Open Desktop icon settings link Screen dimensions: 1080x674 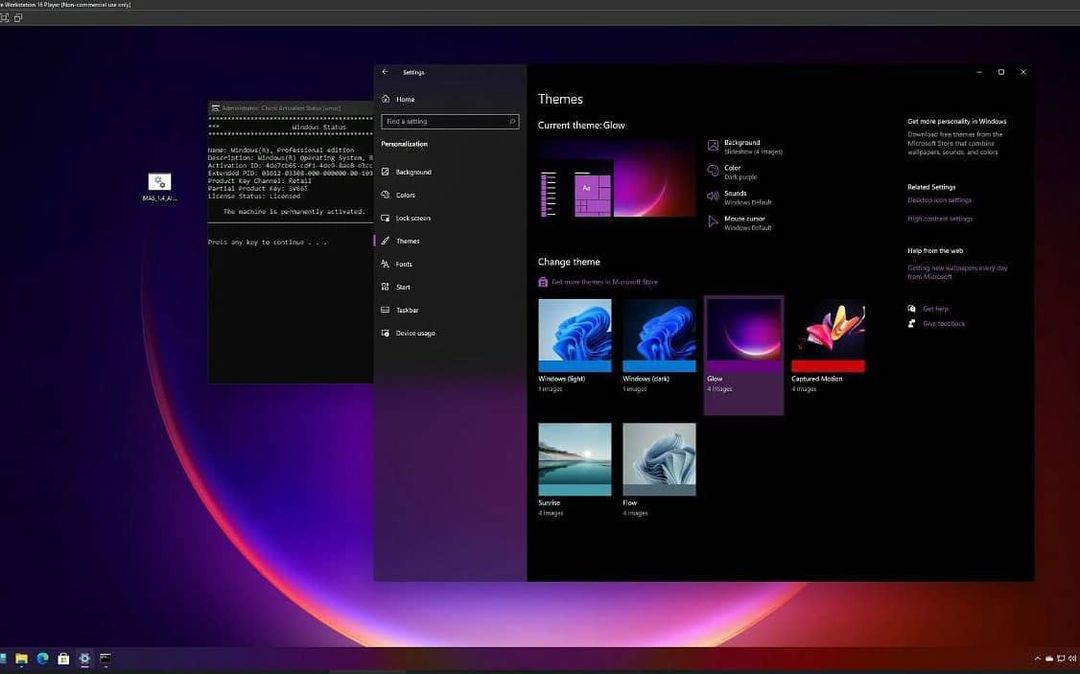[x=939, y=200]
